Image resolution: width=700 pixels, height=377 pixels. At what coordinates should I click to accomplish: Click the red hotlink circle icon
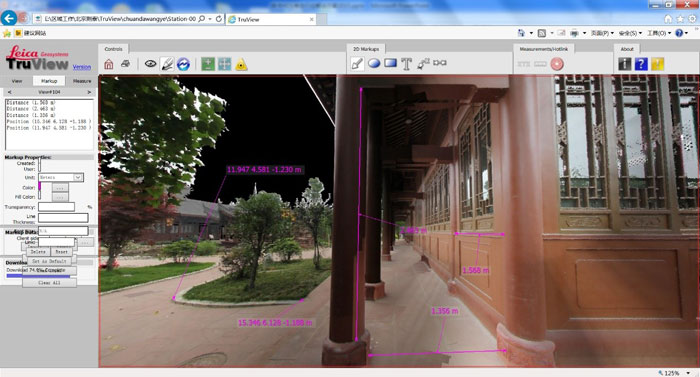point(557,64)
